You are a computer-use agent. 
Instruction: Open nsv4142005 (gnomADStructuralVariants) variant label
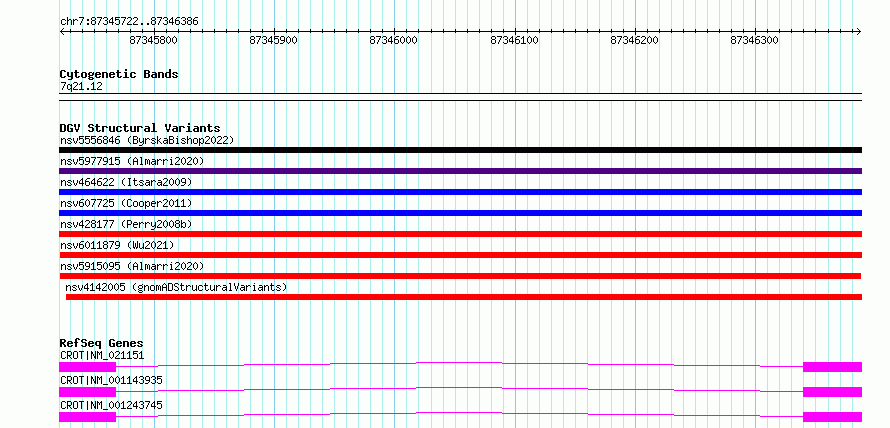(176, 287)
